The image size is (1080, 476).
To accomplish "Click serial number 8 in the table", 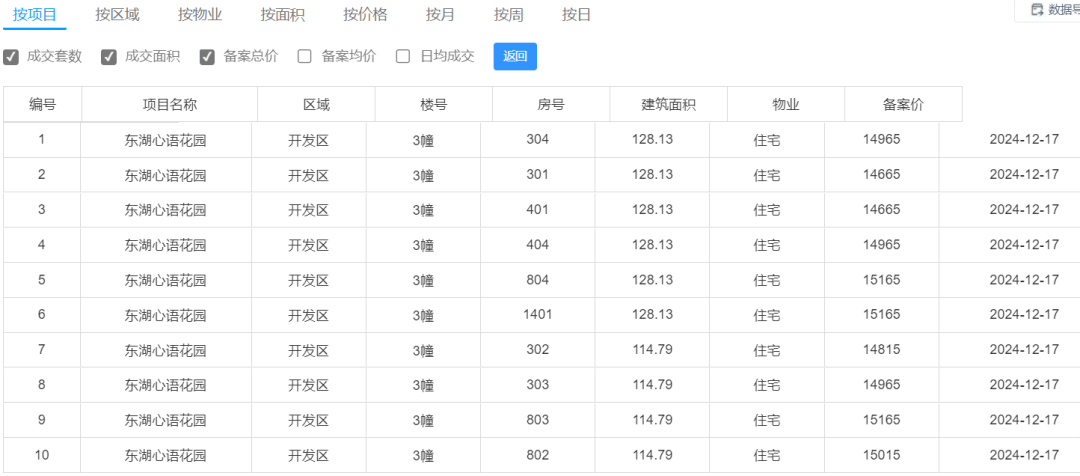I will tap(41, 384).
